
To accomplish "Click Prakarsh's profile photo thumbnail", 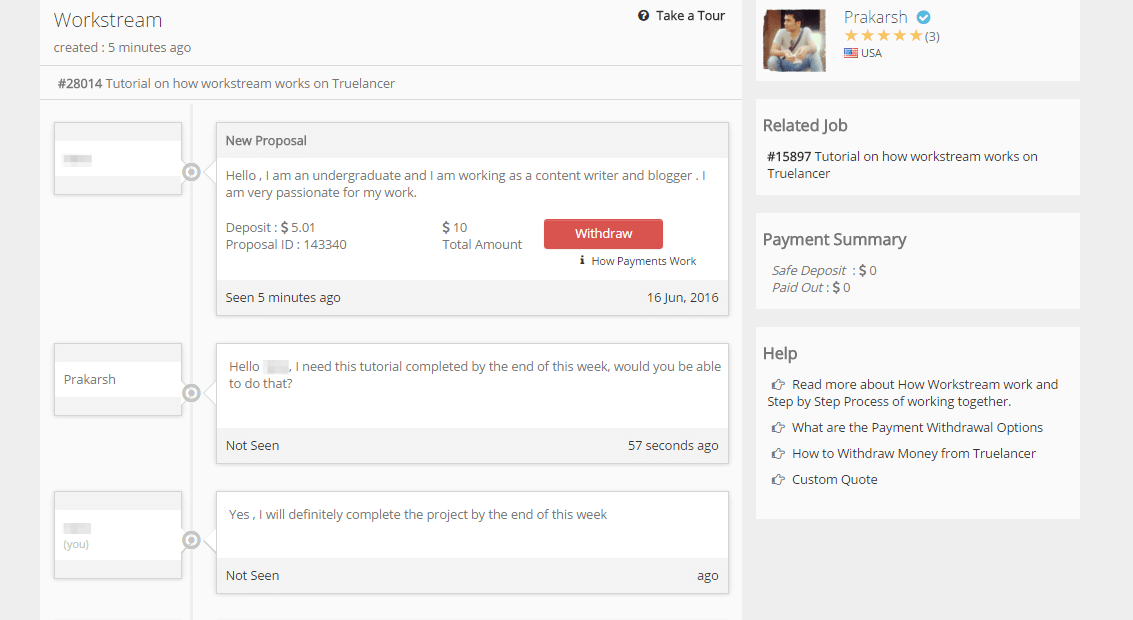I will tap(794, 40).
